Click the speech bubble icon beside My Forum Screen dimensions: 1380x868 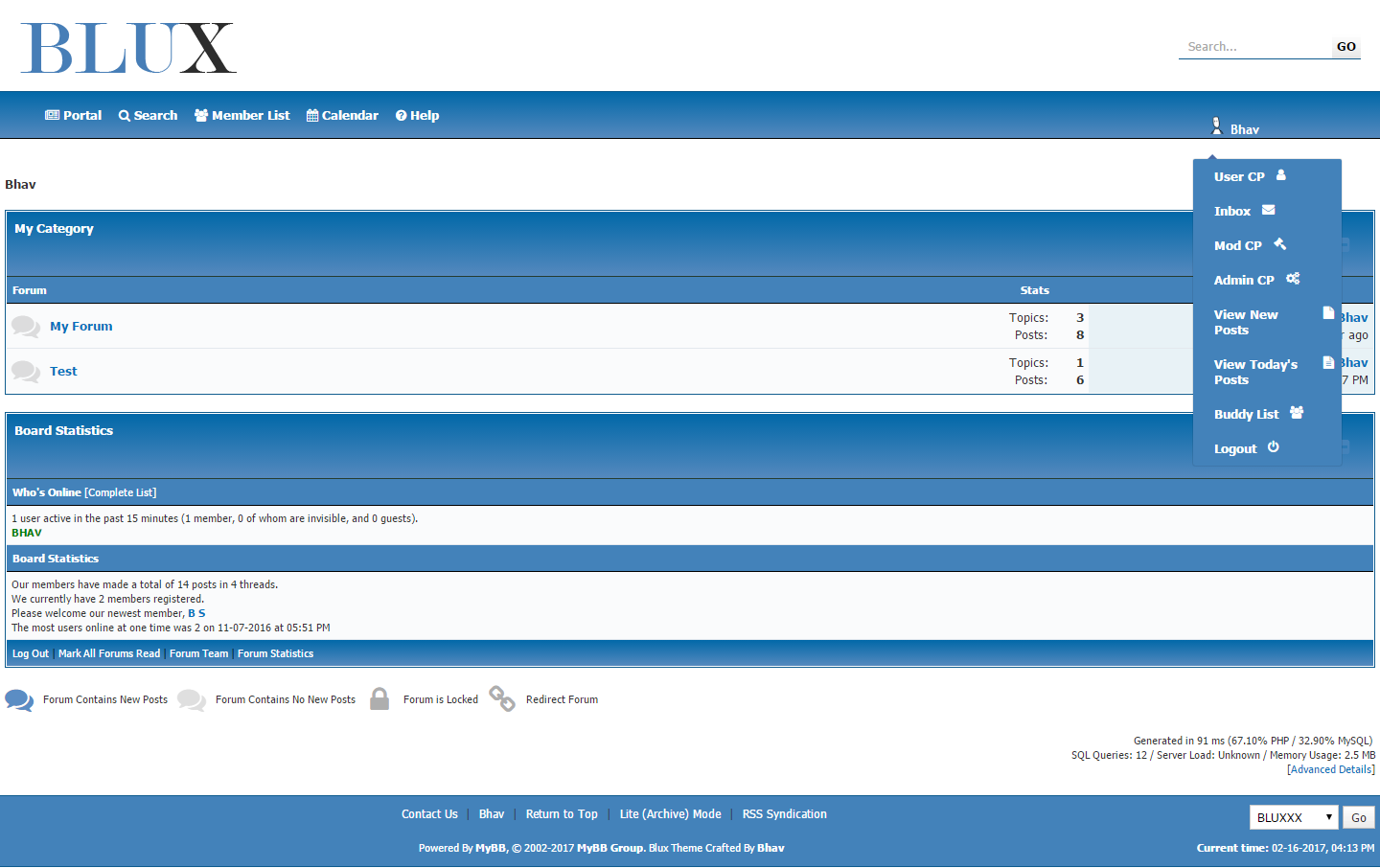(26, 327)
